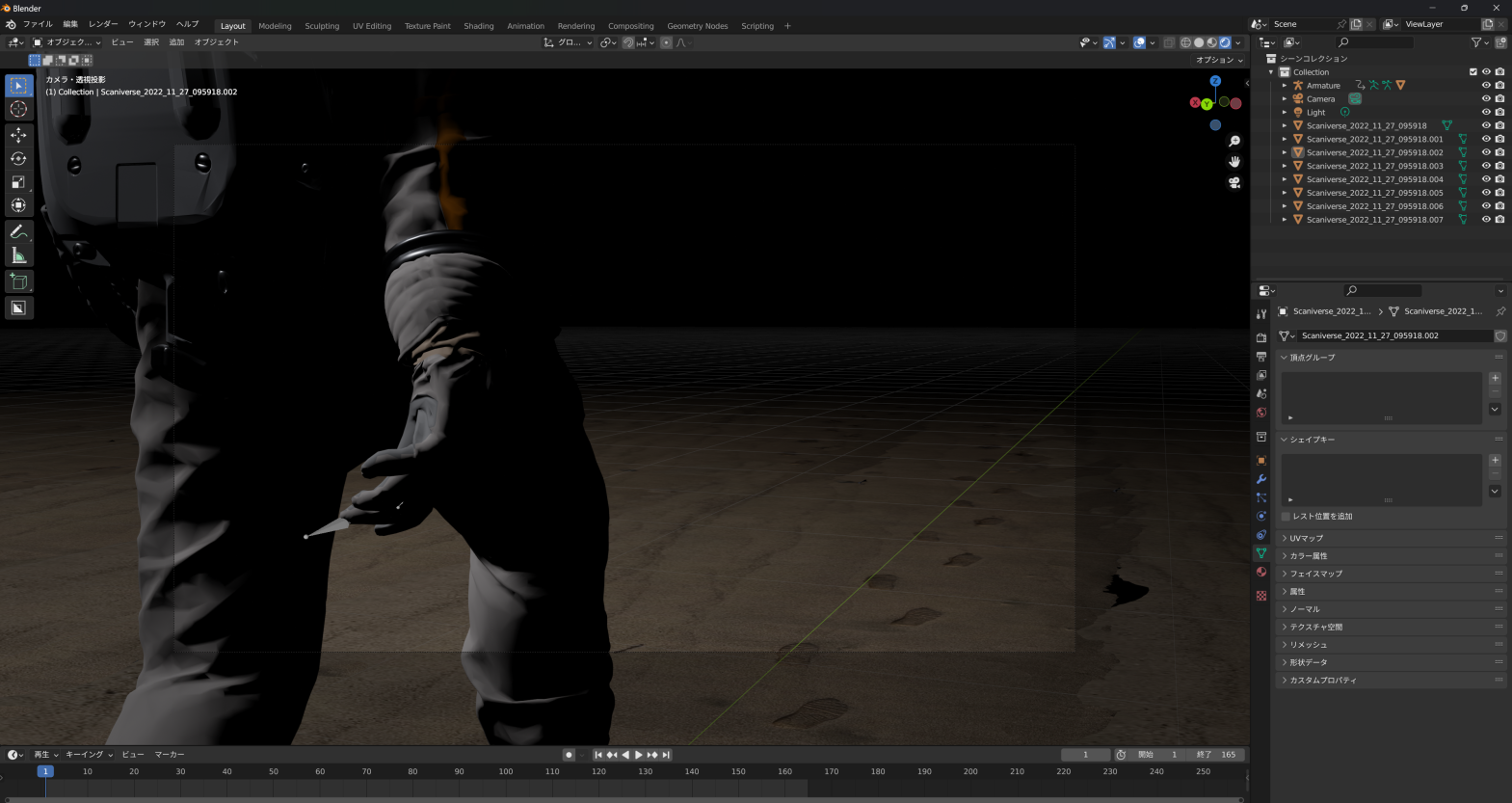Select the Move tool in left toolbar
The image size is (1512, 803).
(18, 136)
